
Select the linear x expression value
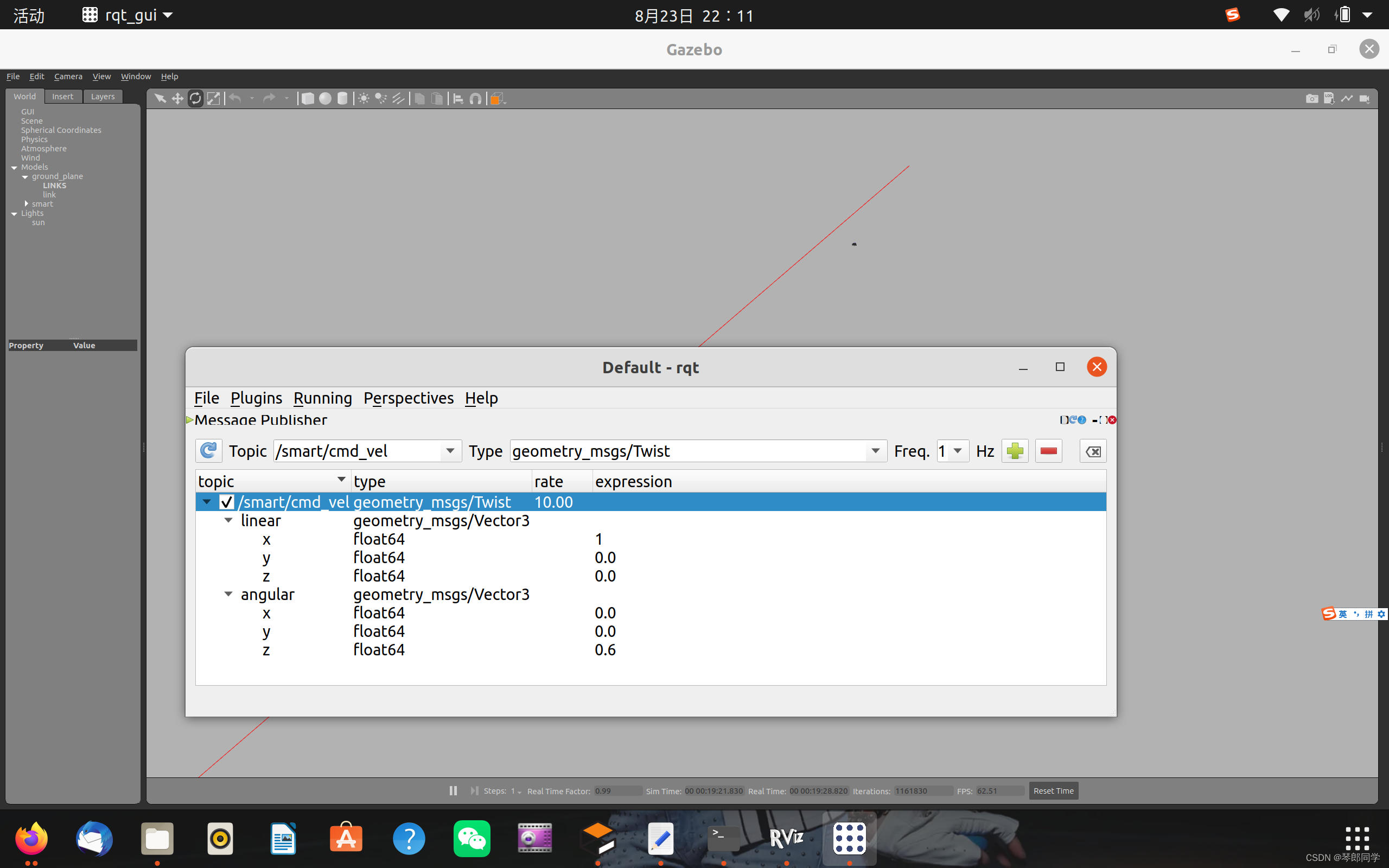[x=598, y=540]
